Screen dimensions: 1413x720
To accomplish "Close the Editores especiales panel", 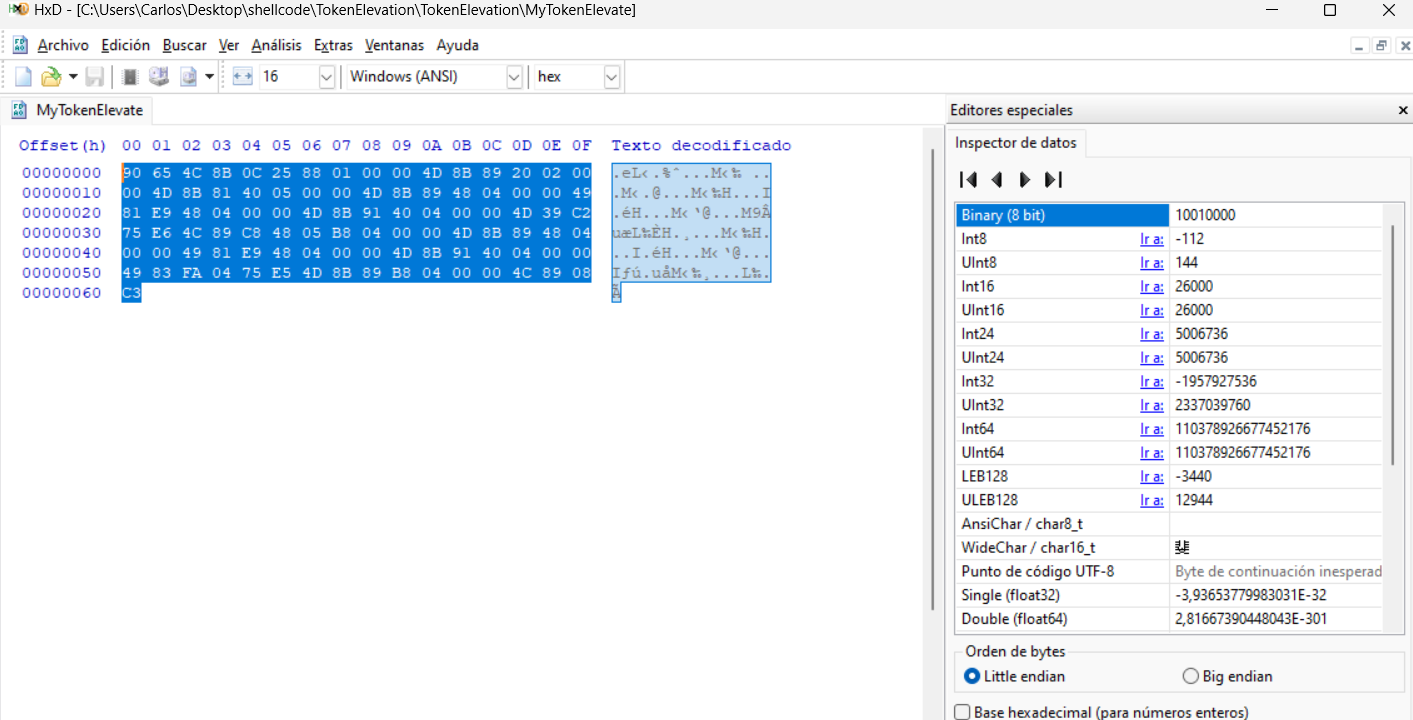I will 1402,111.
